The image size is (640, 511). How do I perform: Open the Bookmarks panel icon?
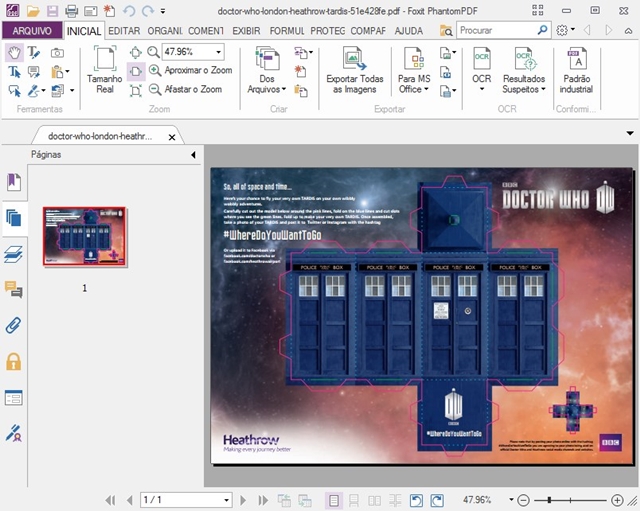coord(13,182)
